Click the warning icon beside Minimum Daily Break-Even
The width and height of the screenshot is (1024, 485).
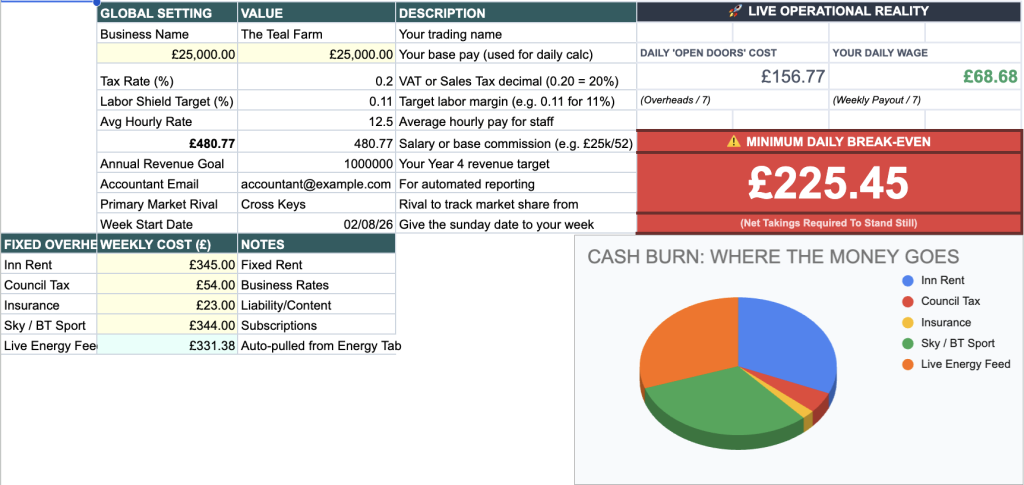pyautogui.click(x=734, y=142)
